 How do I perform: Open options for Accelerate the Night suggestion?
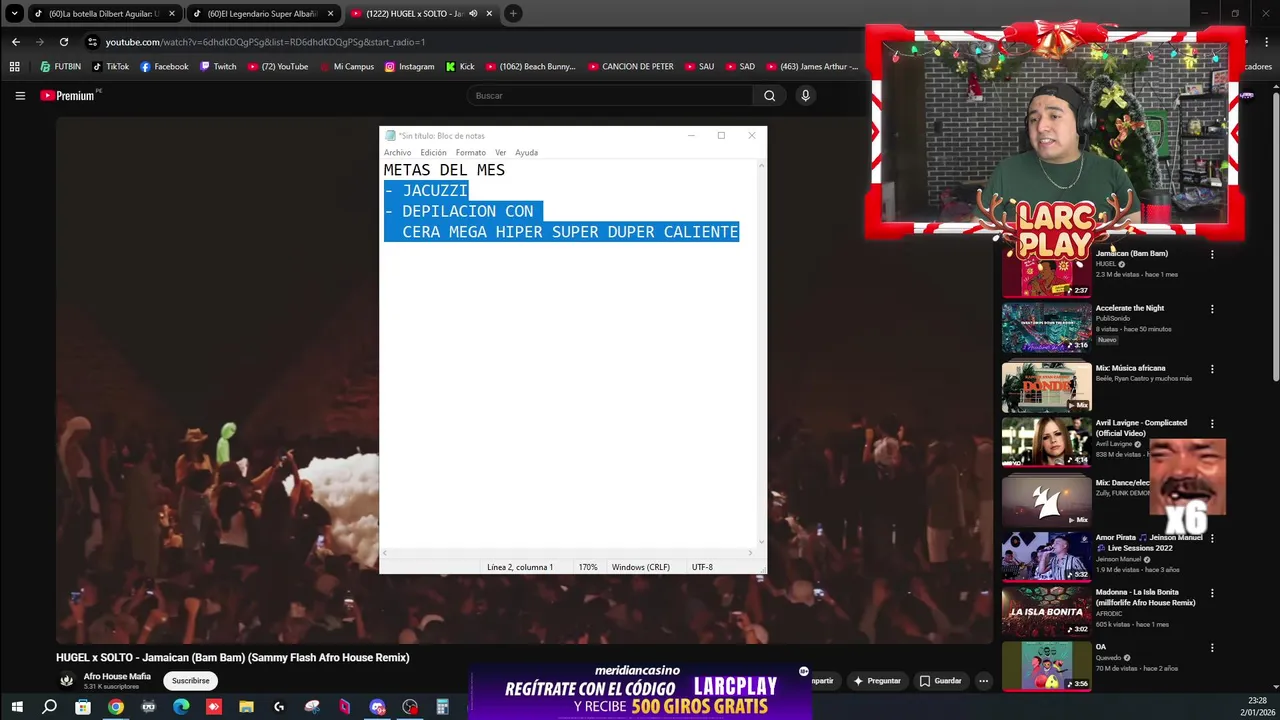[1212, 309]
